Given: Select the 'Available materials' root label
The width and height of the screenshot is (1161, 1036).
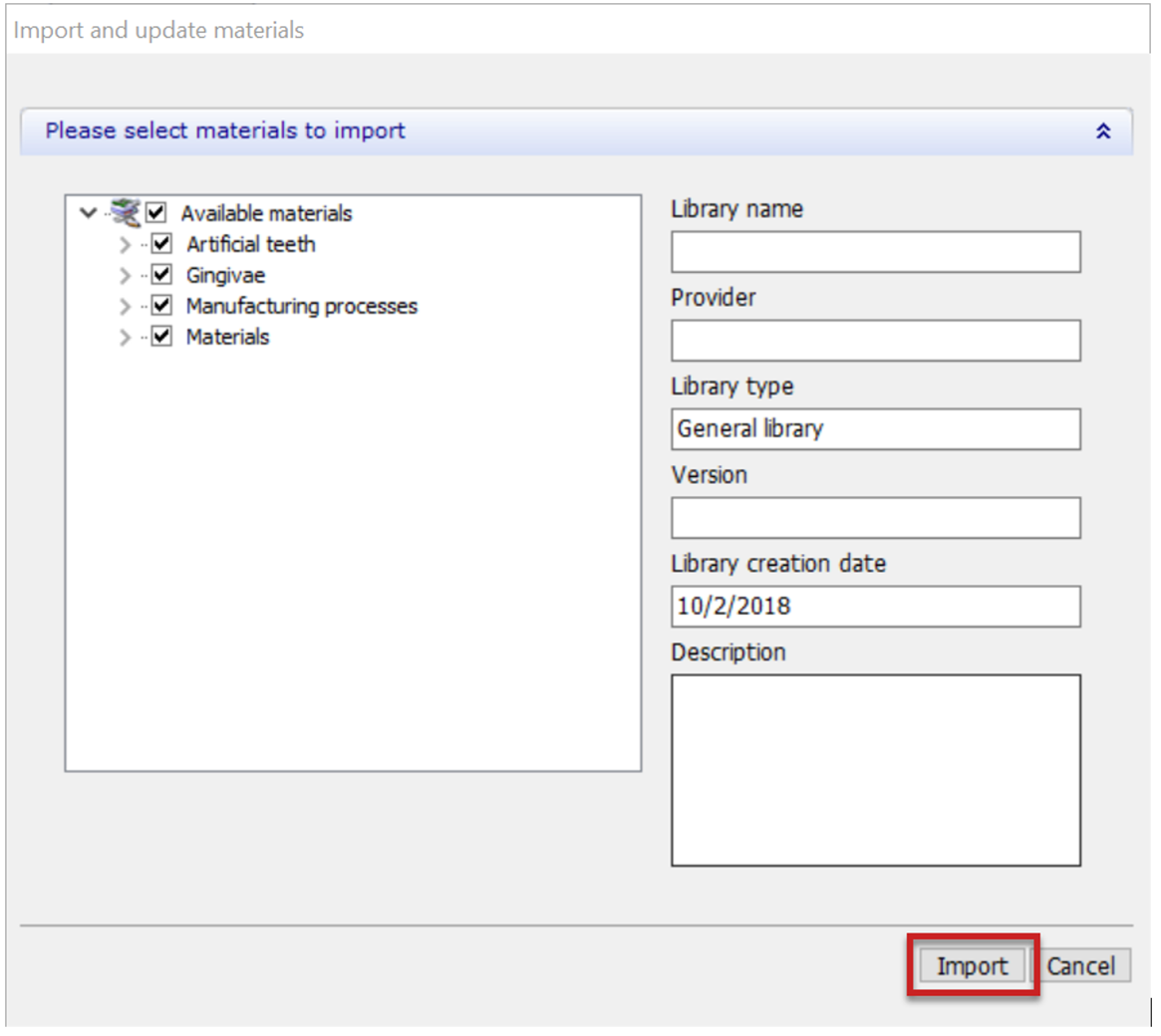Looking at the screenshot, I should (x=266, y=213).
